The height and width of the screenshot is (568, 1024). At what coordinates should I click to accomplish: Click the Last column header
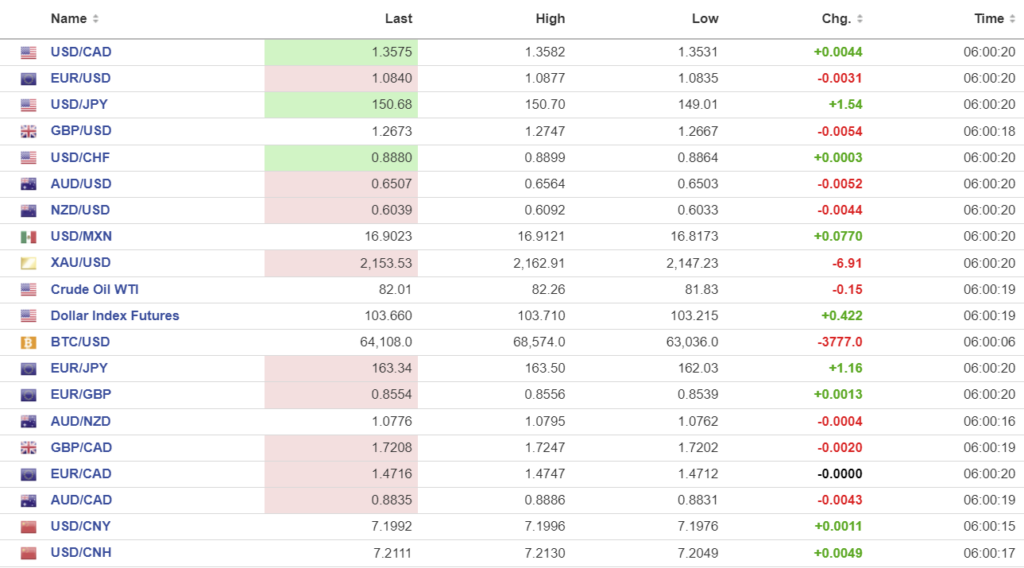pos(398,19)
